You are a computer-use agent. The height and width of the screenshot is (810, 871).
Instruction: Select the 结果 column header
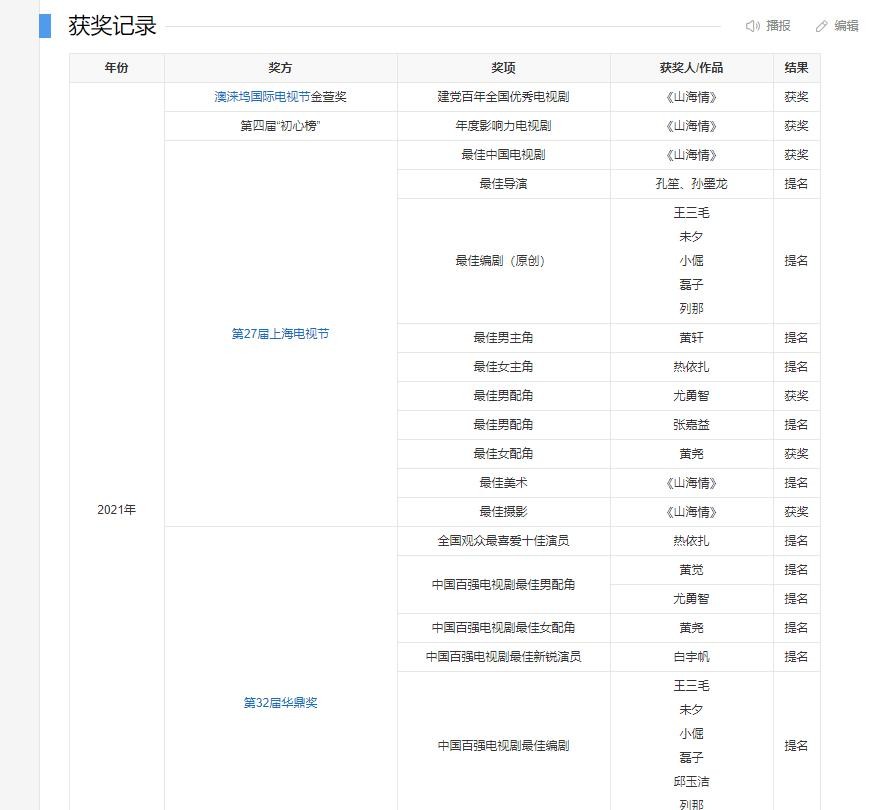pyautogui.click(x=796, y=68)
